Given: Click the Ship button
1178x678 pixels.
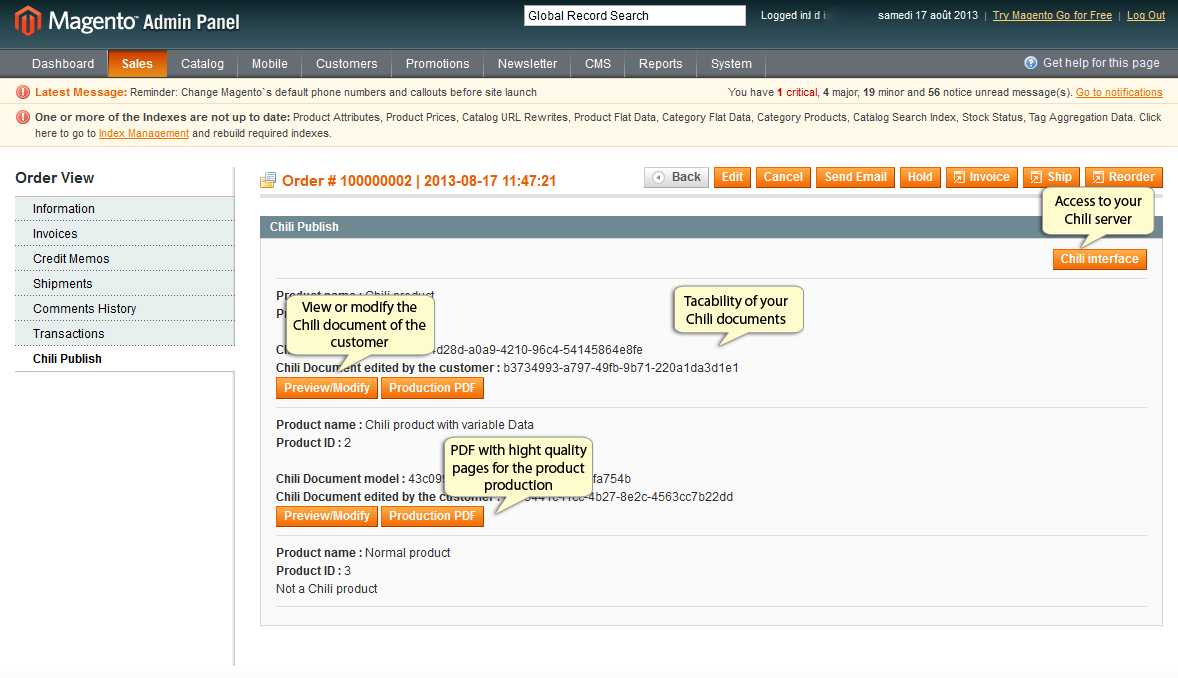Looking at the screenshot, I should tap(1051, 177).
